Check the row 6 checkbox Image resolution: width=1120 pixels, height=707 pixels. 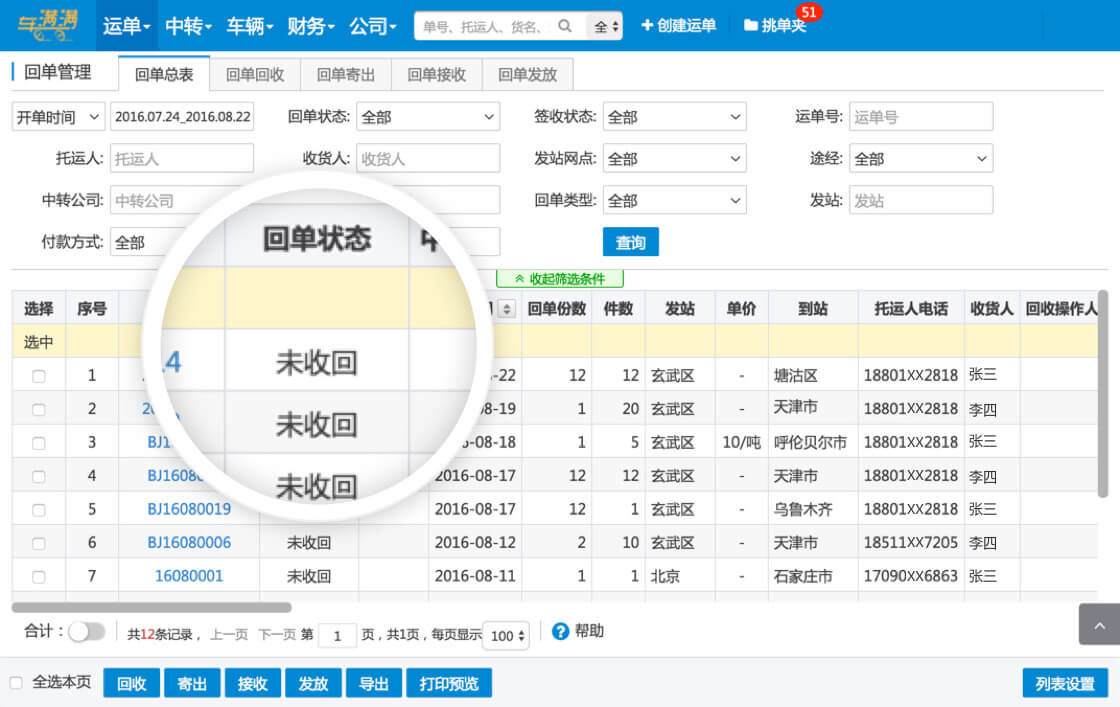click(x=39, y=543)
